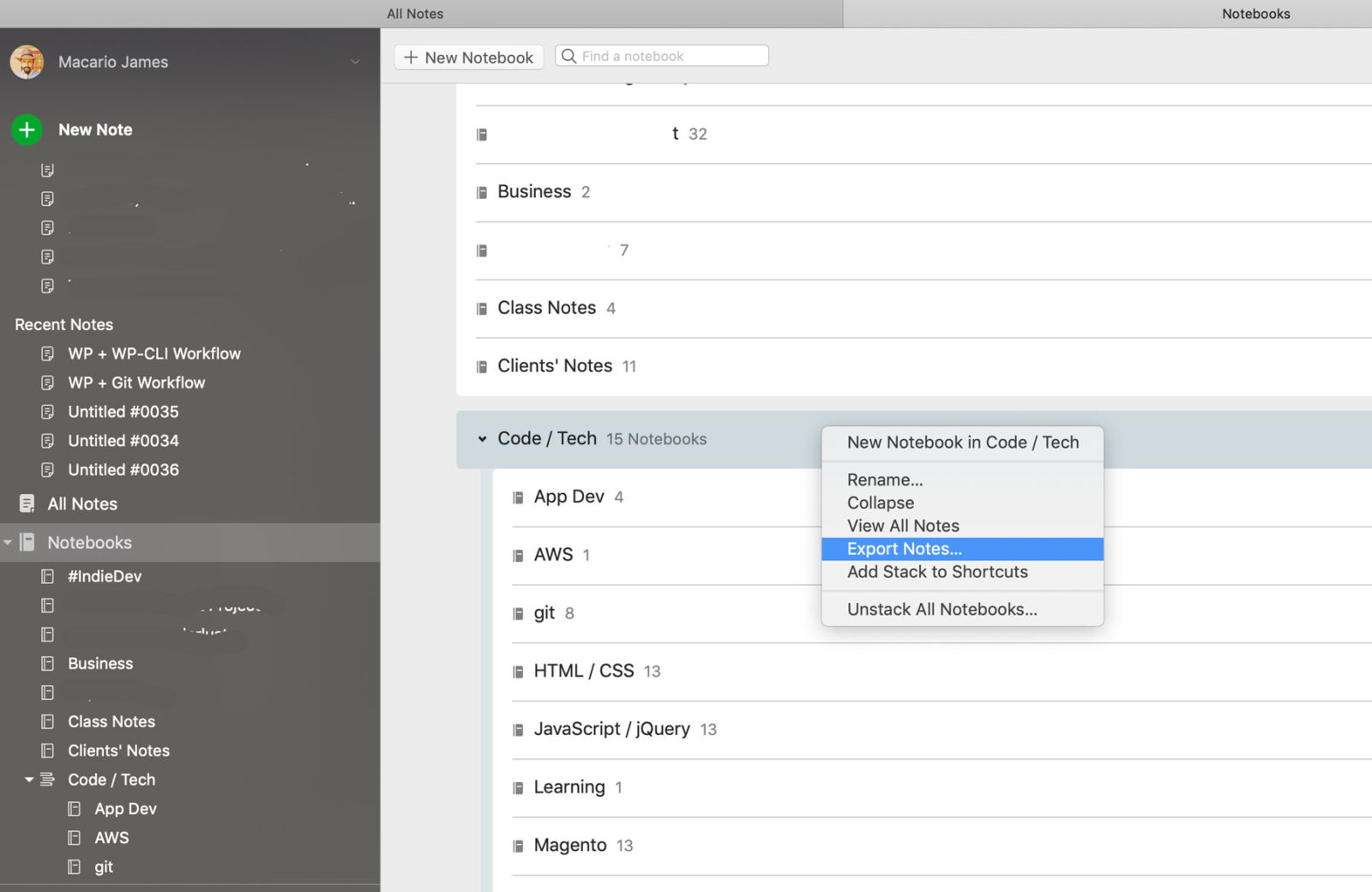This screenshot has height=892, width=1372.
Task: Open note WP + WP-CLI Workflow
Action: (154, 353)
